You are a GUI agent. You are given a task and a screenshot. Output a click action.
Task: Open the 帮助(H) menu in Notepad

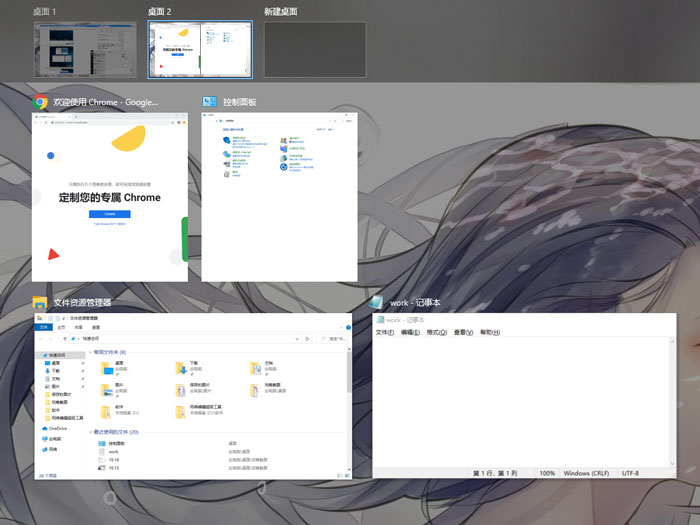(490, 332)
